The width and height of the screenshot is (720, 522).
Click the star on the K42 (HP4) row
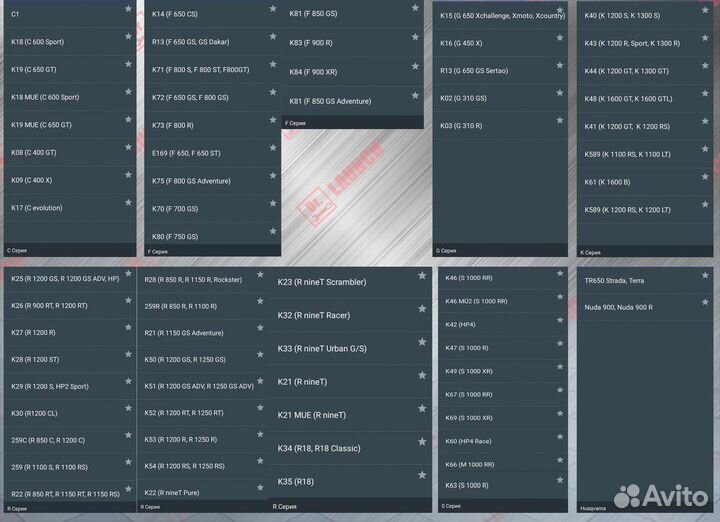pos(559,320)
